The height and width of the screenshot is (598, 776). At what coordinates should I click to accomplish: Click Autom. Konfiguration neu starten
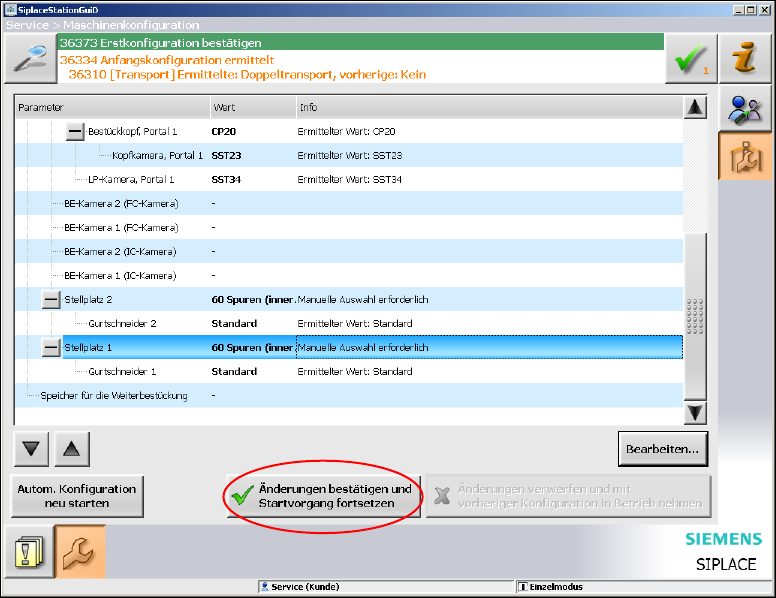[77, 496]
